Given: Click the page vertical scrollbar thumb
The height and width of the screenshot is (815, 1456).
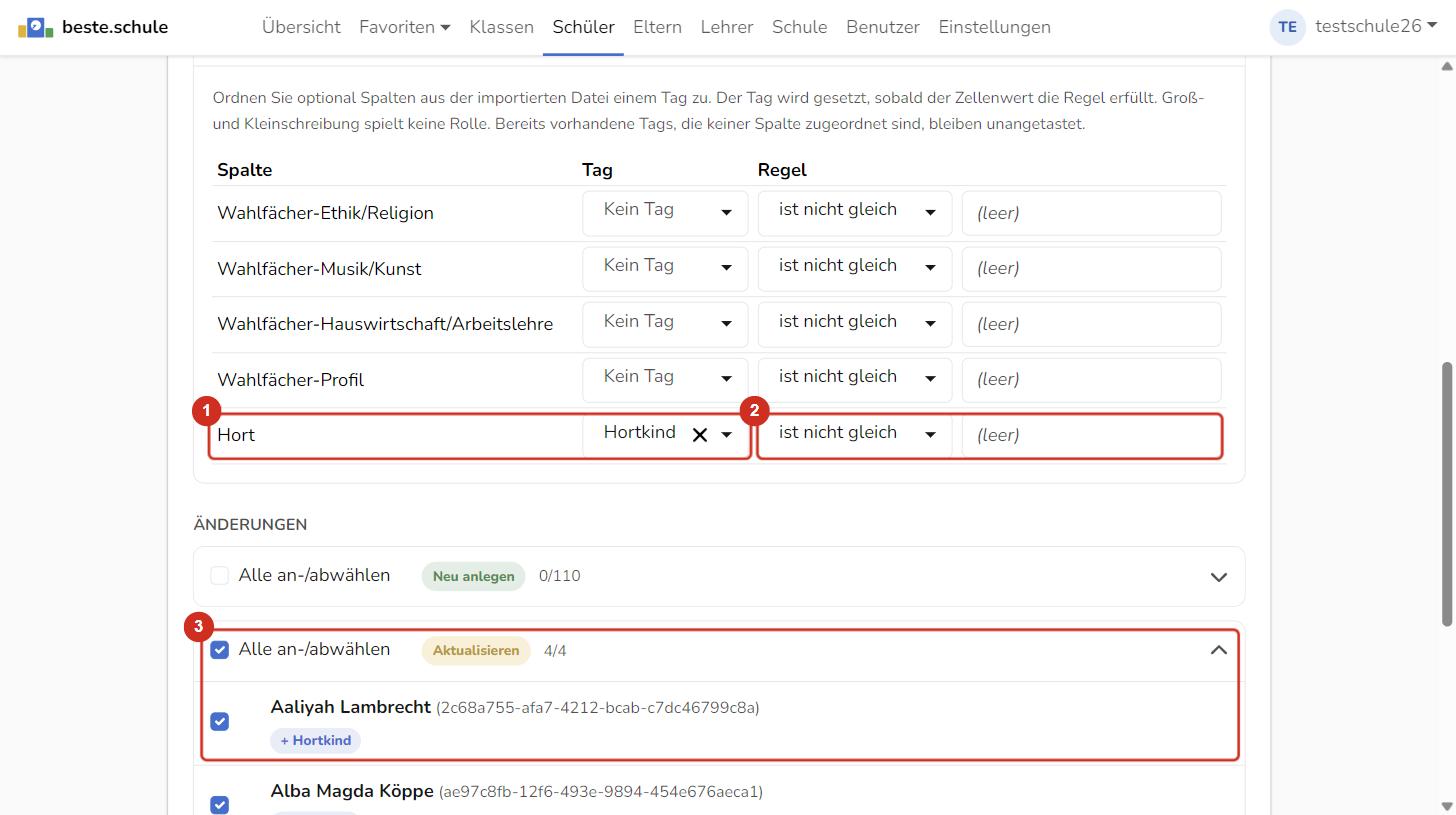Looking at the screenshot, I should 1446,494.
